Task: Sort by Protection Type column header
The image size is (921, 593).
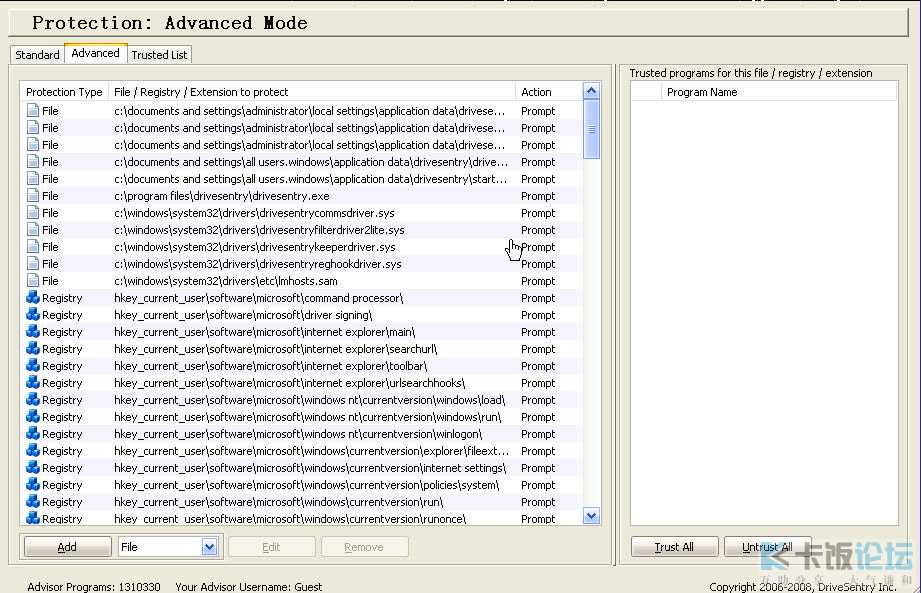Action: click(x=64, y=92)
